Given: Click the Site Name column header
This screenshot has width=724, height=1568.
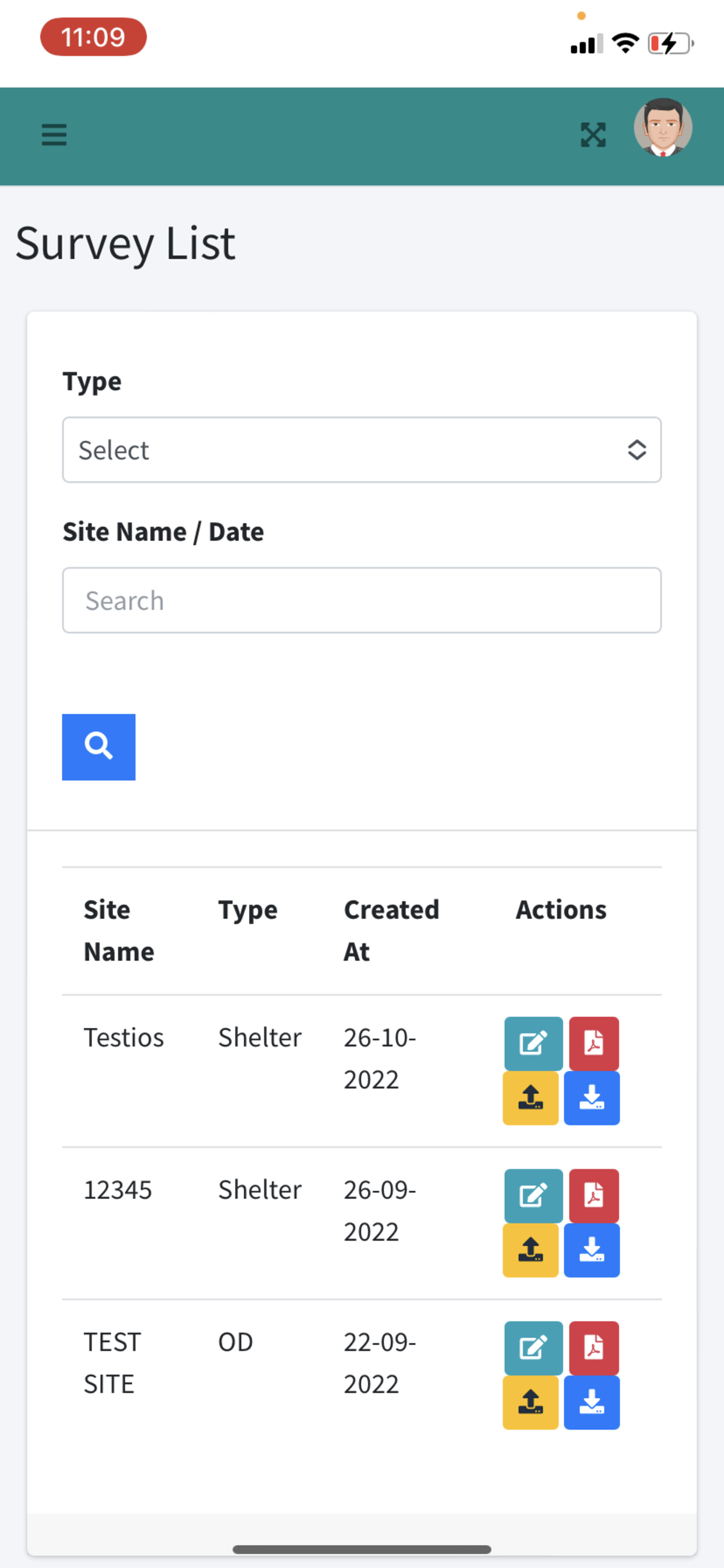Looking at the screenshot, I should pyautogui.click(x=119, y=930).
